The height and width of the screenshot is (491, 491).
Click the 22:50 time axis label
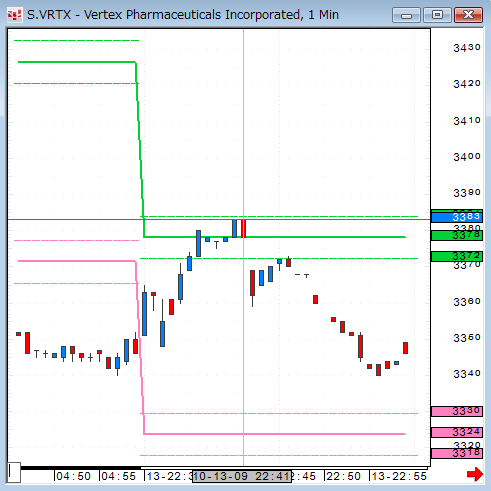click(x=343, y=476)
